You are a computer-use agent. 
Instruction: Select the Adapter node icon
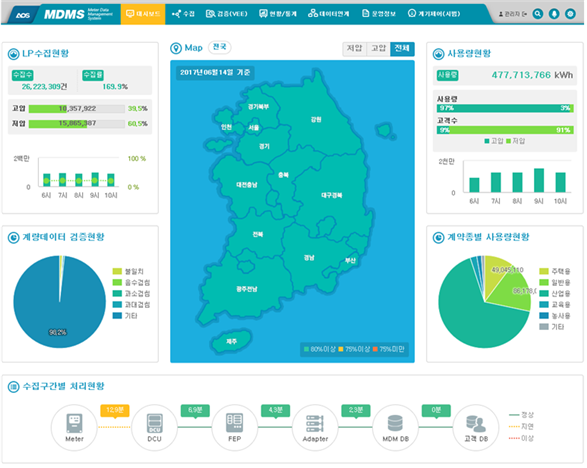[315, 423]
